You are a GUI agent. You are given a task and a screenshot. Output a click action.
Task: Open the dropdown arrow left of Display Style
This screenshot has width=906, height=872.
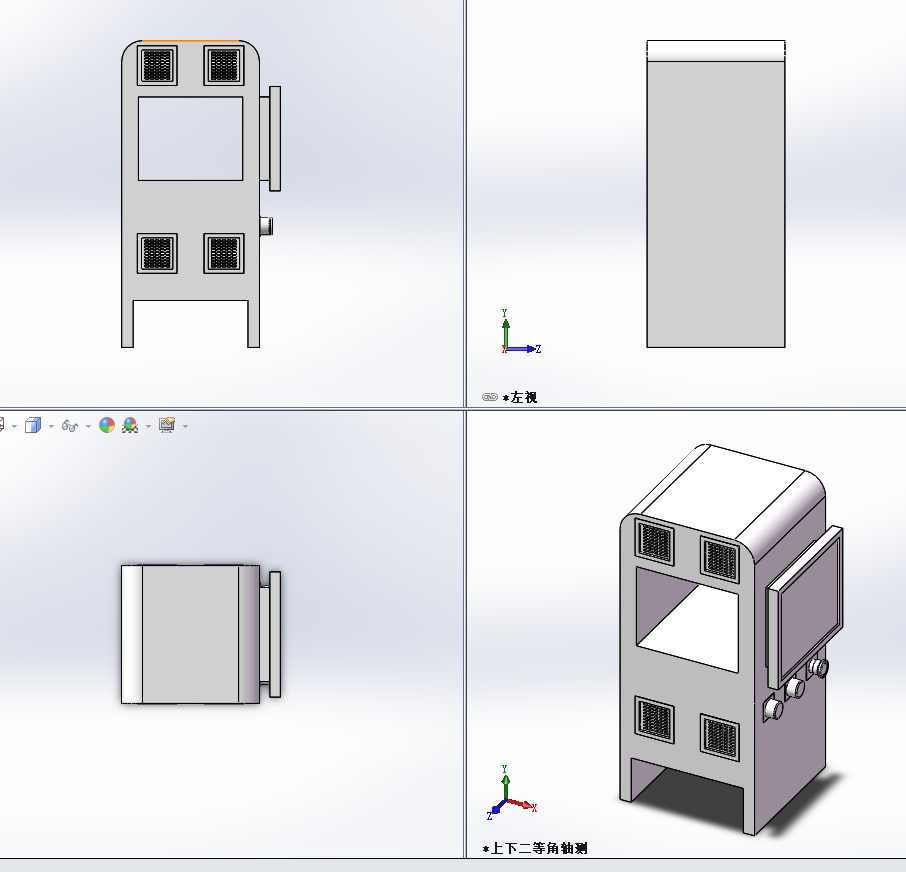coord(14,426)
